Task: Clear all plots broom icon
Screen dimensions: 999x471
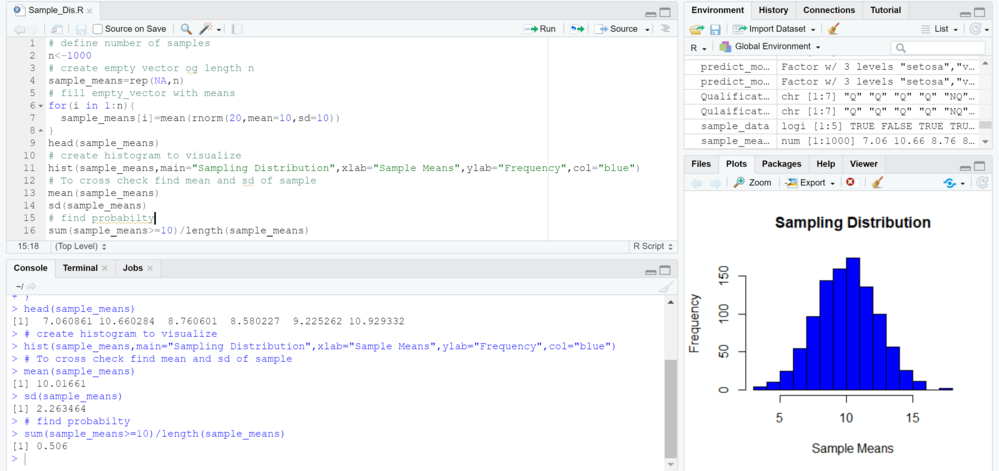Action: click(877, 182)
